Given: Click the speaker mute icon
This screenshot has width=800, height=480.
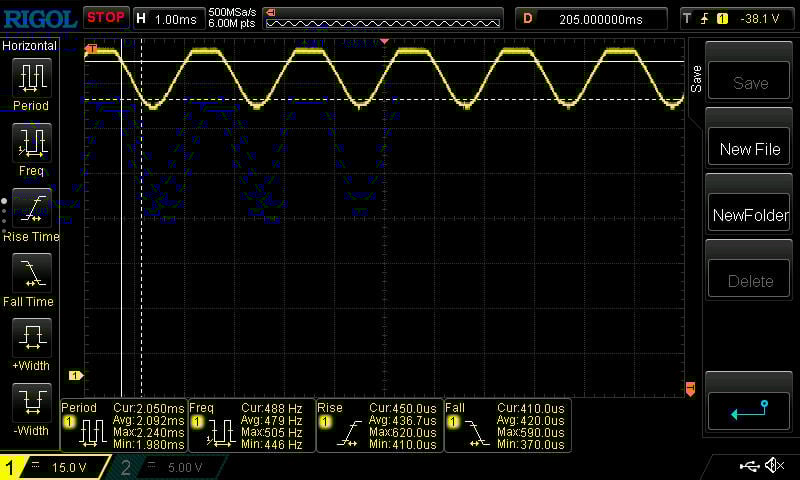Looking at the screenshot, I should coord(774,466).
